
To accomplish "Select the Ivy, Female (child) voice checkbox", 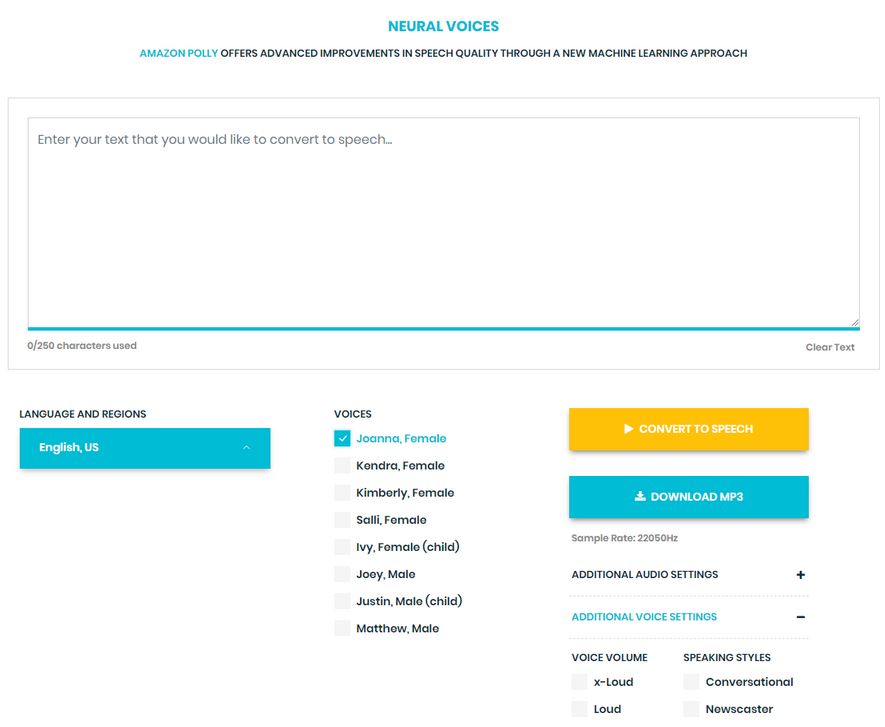I will (342, 547).
